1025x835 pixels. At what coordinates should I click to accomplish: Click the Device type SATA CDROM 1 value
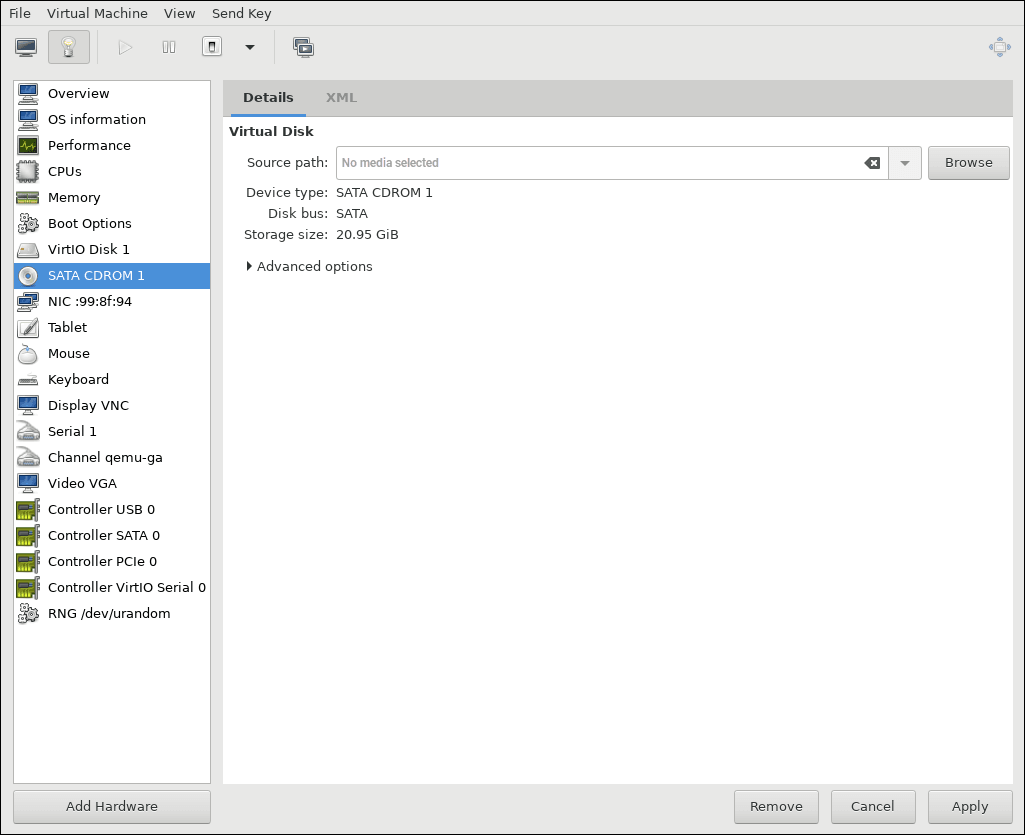tap(384, 193)
